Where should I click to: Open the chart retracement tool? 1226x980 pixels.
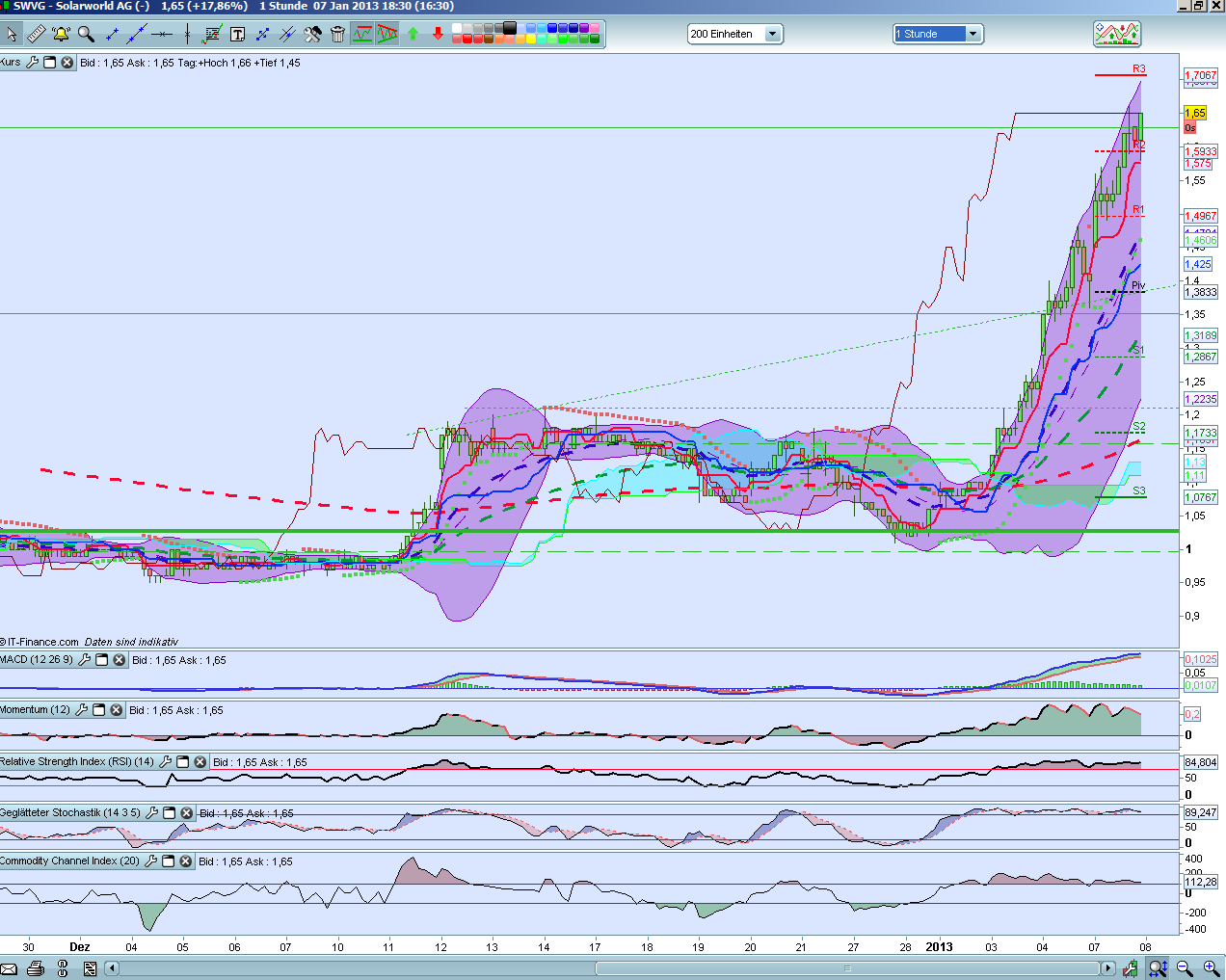(211, 34)
